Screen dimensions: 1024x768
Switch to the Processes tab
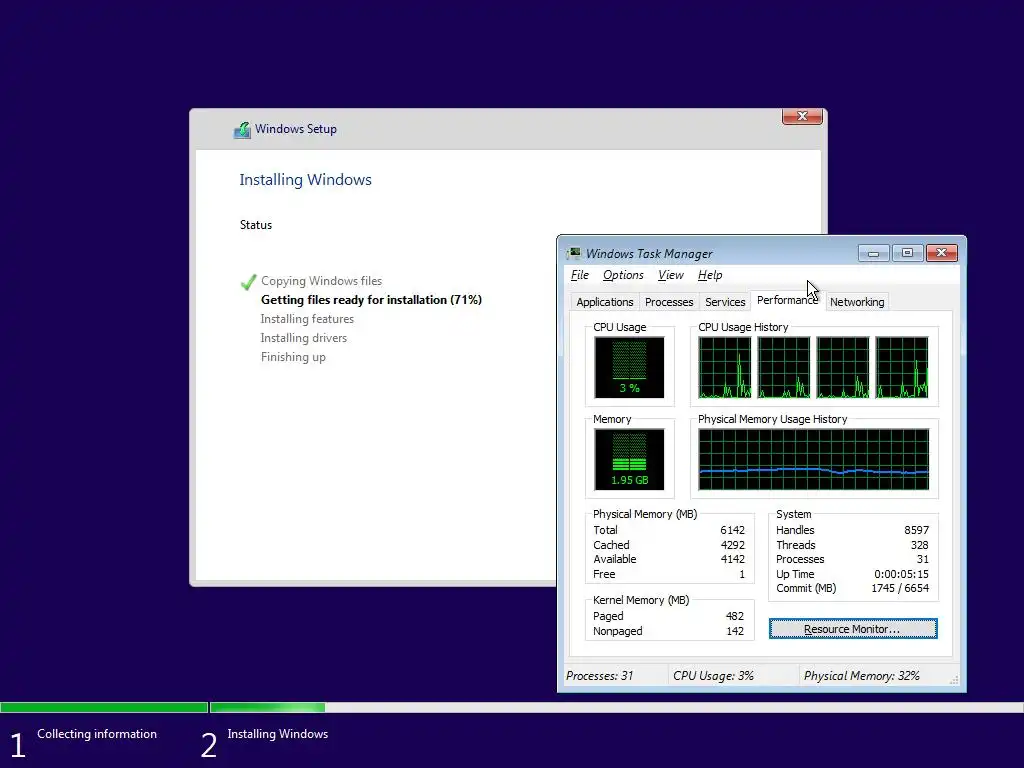click(669, 302)
